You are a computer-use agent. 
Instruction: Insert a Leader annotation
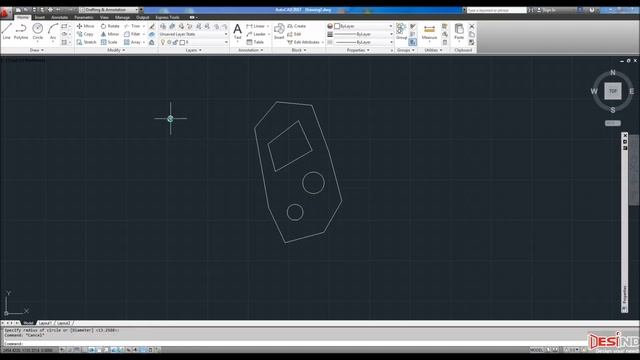256,34
